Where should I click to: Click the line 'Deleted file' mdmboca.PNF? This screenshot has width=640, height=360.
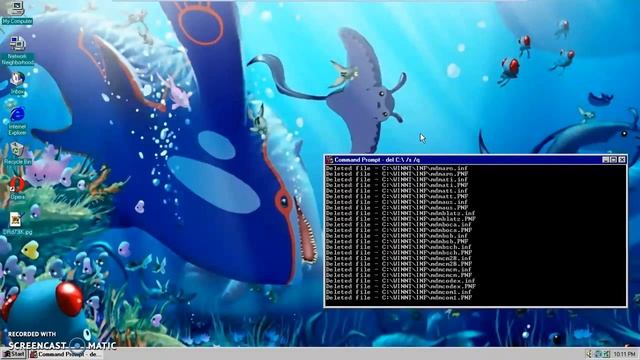point(398,230)
